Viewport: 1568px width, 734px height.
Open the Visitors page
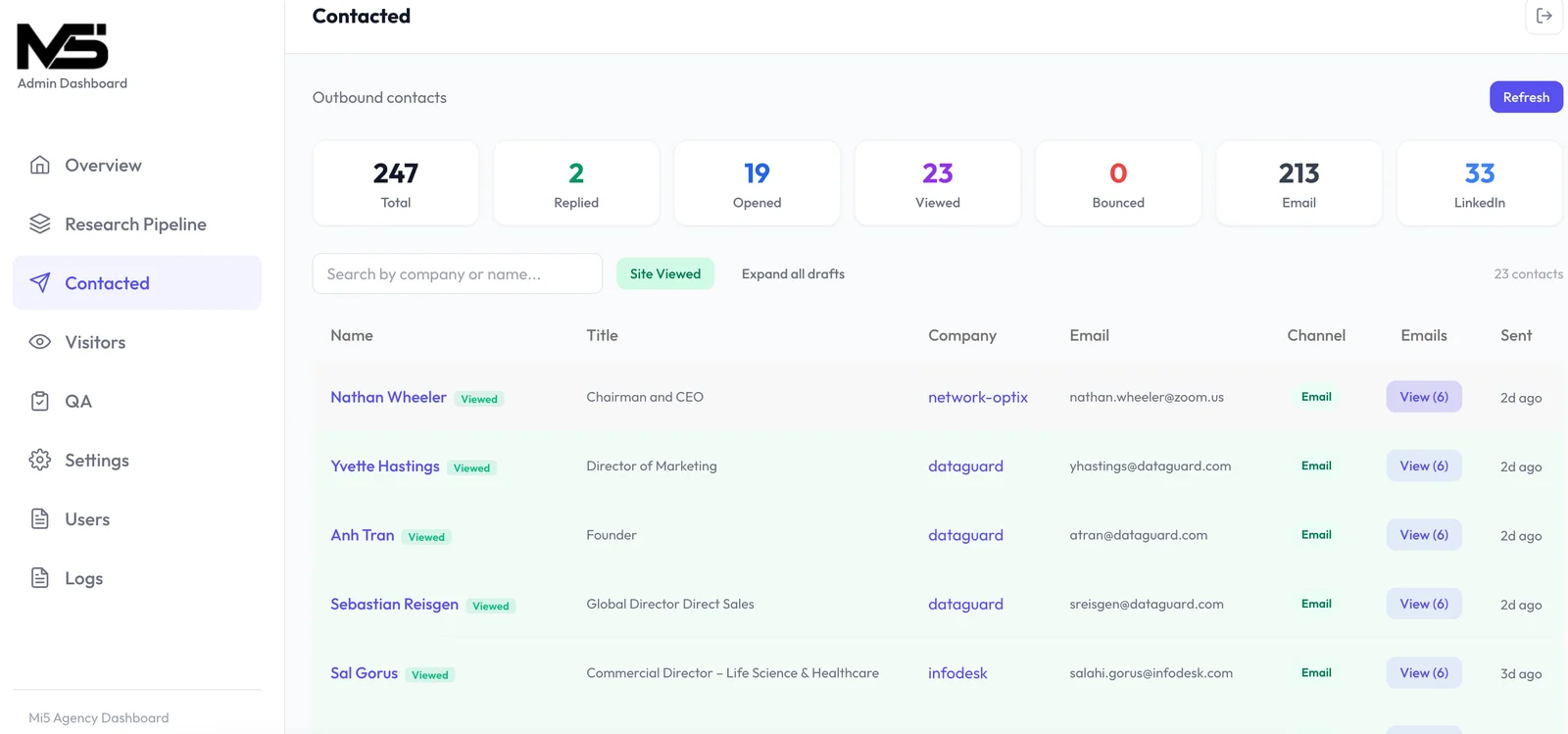[x=137, y=342]
